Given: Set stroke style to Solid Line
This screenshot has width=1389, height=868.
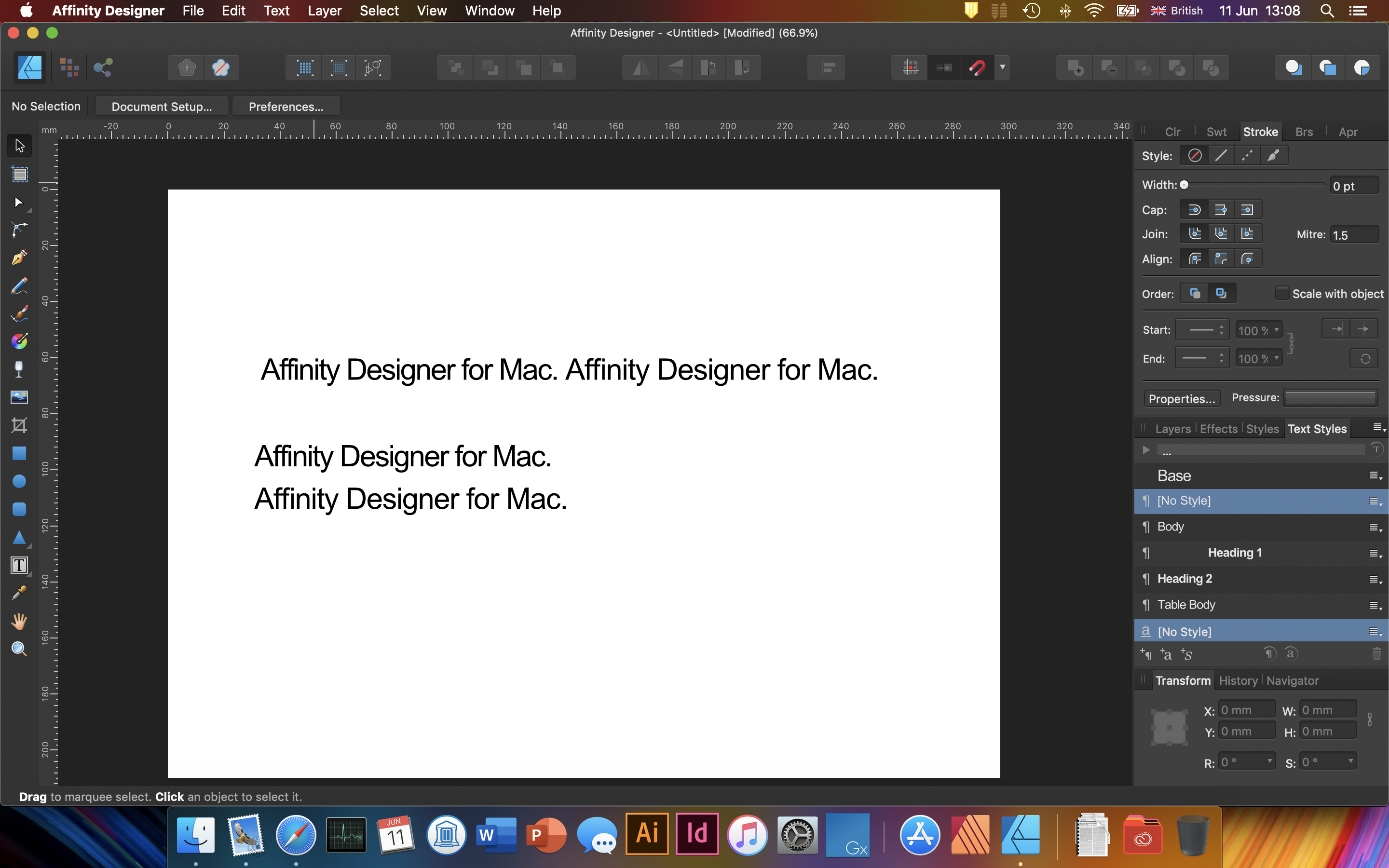Looking at the screenshot, I should (1221, 156).
